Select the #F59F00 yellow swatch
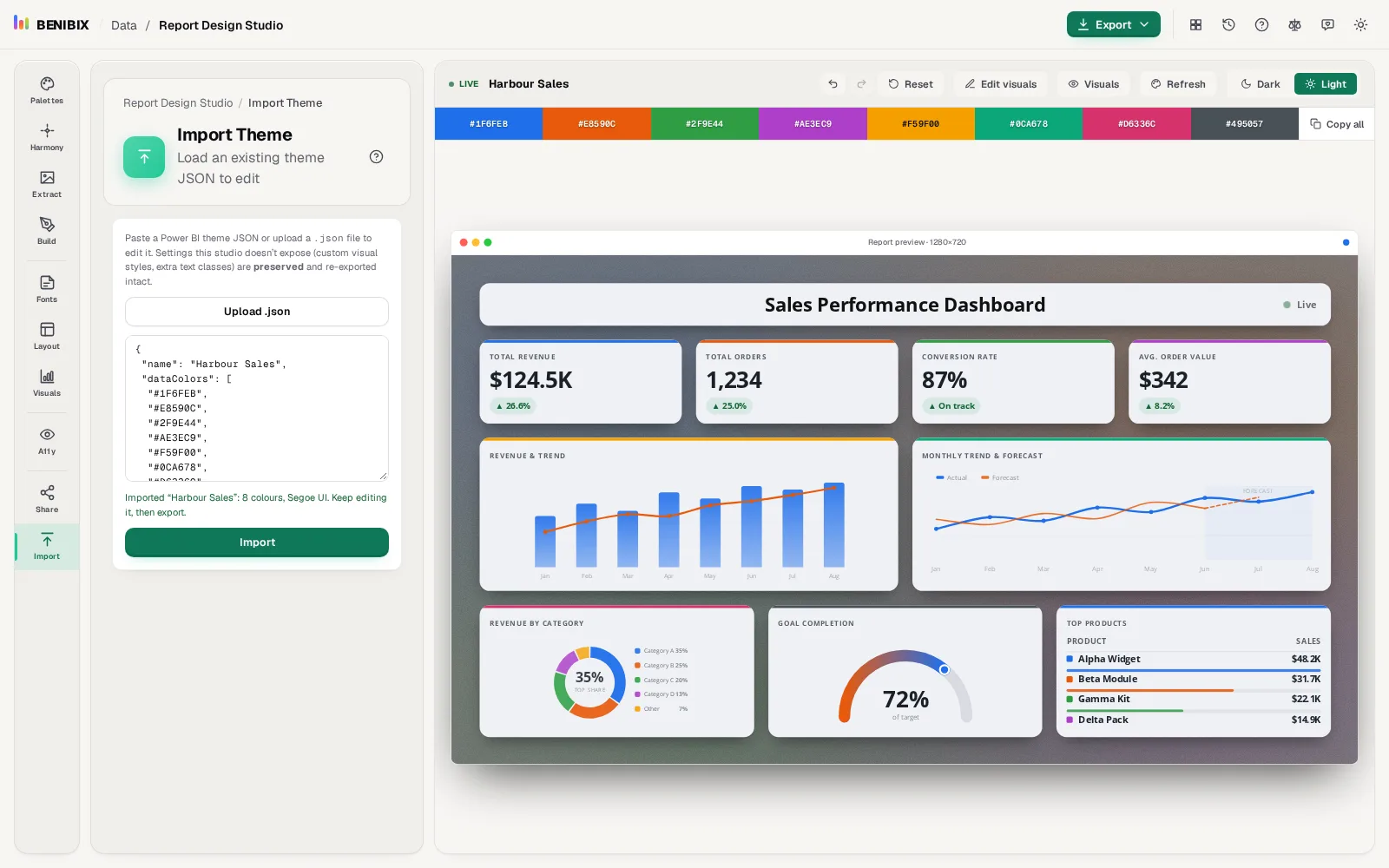The width and height of the screenshot is (1389, 868). (921, 124)
